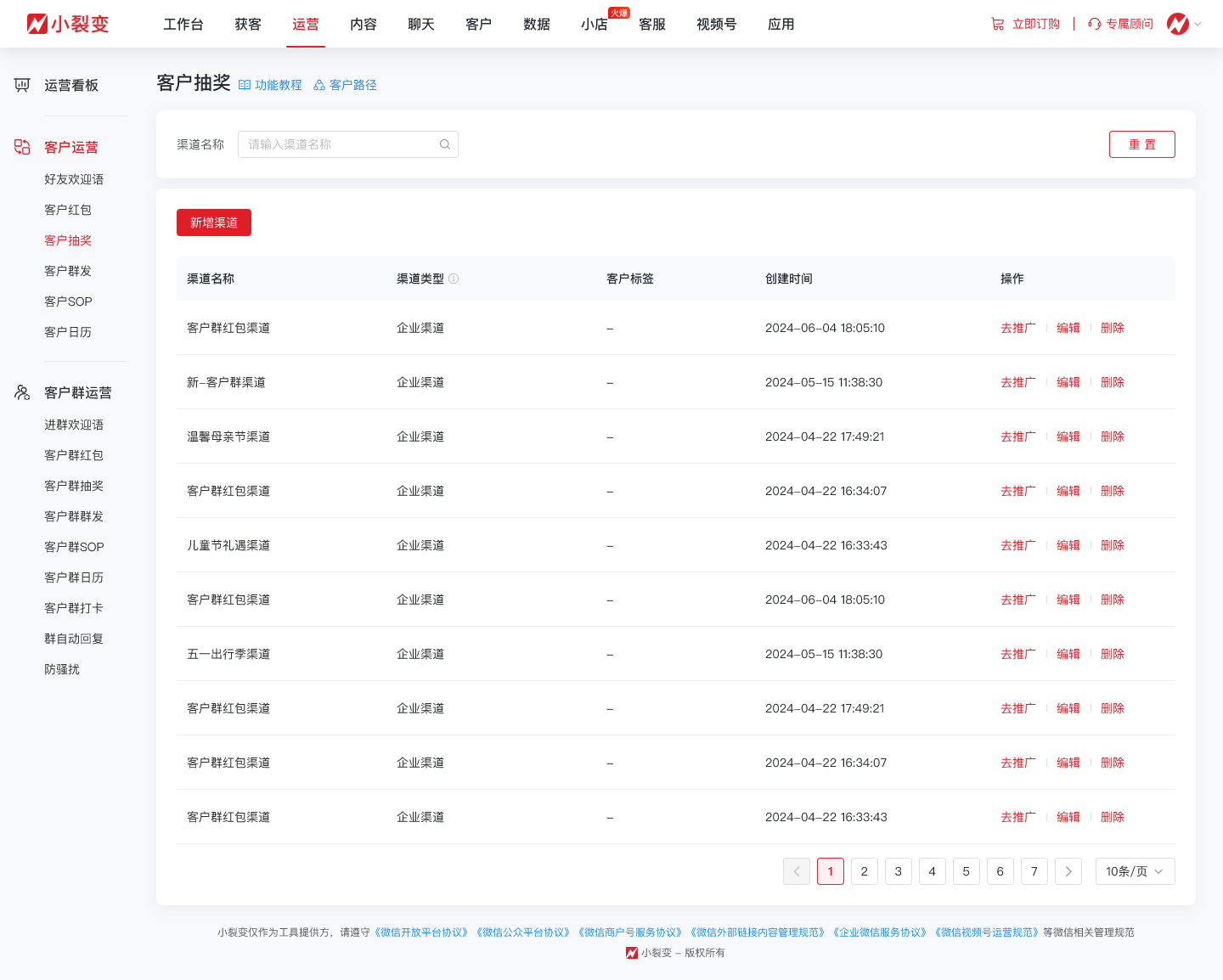Click 删除 for 新-客户群渠道 row
The image size is (1223, 980).
tap(1113, 382)
